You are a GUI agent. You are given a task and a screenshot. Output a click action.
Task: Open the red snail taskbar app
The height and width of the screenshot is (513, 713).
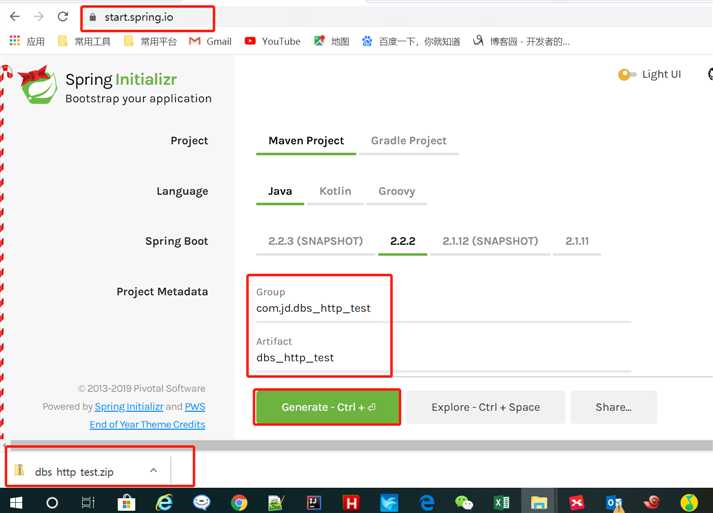[652, 503]
